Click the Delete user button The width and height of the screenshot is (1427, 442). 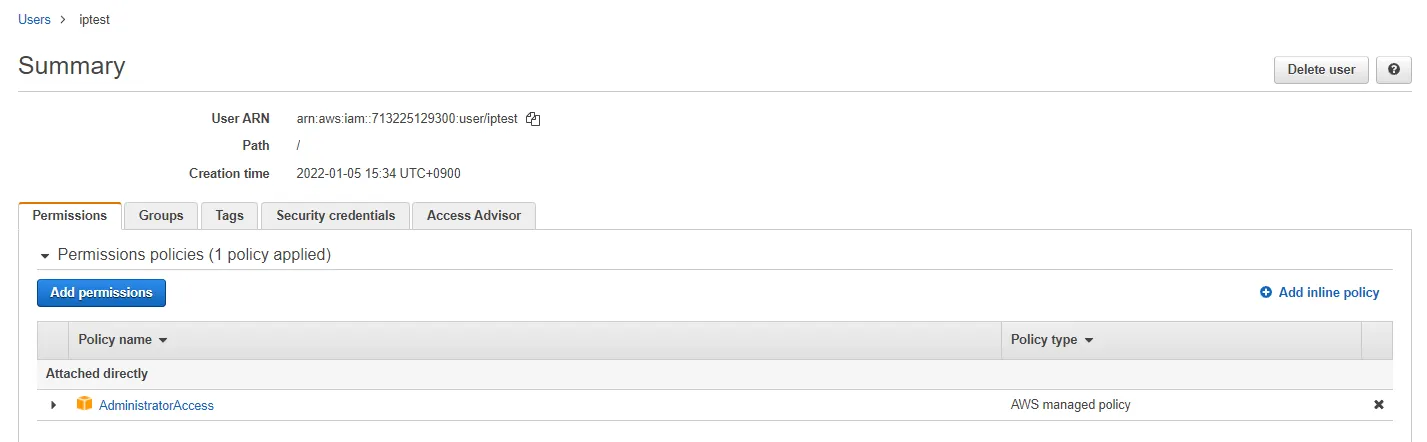1321,70
